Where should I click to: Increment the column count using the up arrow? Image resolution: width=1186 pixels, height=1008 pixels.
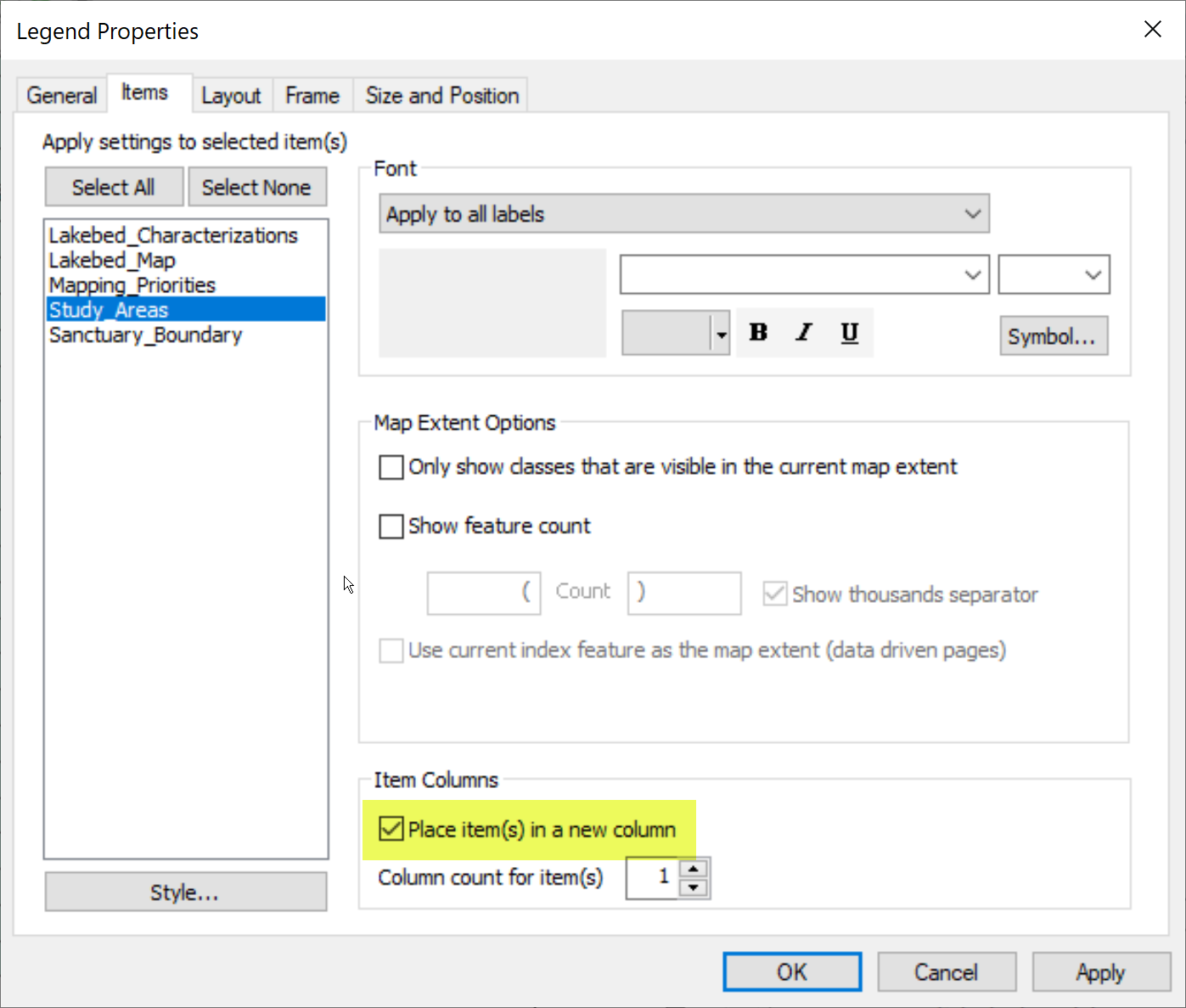tap(694, 869)
